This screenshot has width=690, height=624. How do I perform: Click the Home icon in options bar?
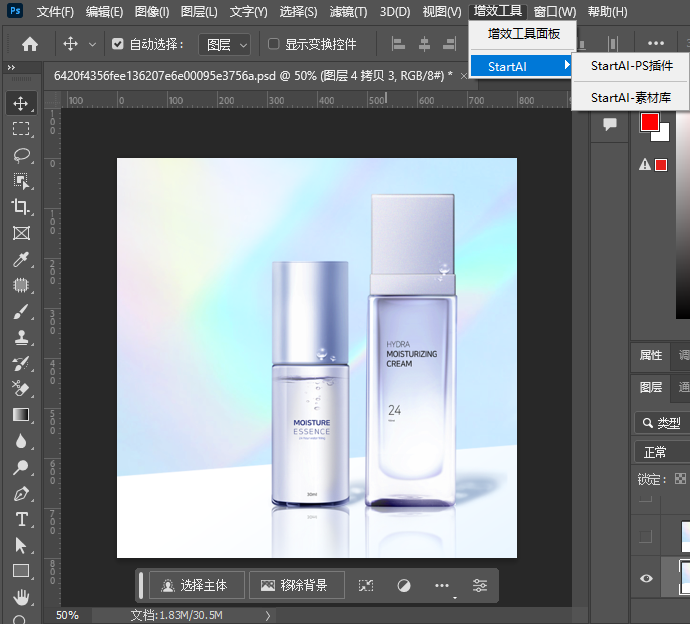tap(30, 44)
